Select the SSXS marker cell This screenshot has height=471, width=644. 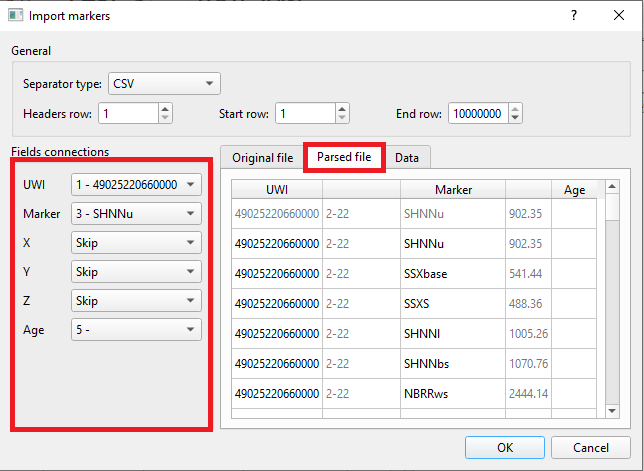pyautogui.click(x=453, y=303)
